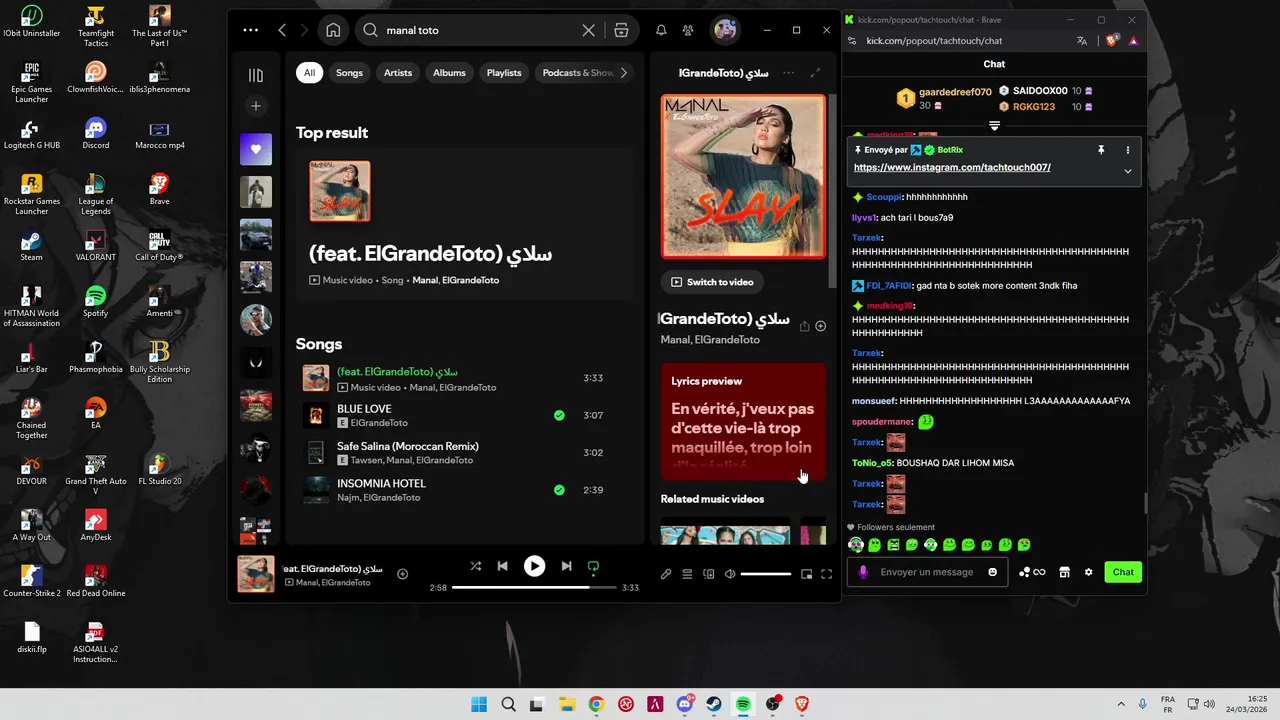Skip to the previous track
Image resolution: width=1280 pixels, height=720 pixels.
point(503,566)
